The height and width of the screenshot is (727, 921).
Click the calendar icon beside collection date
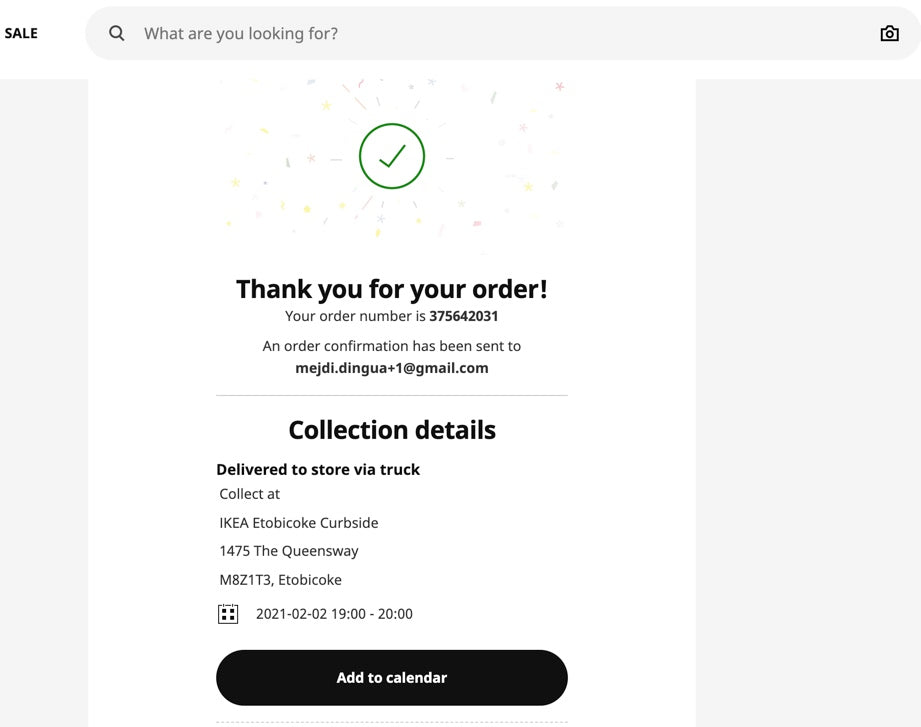pos(228,614)
